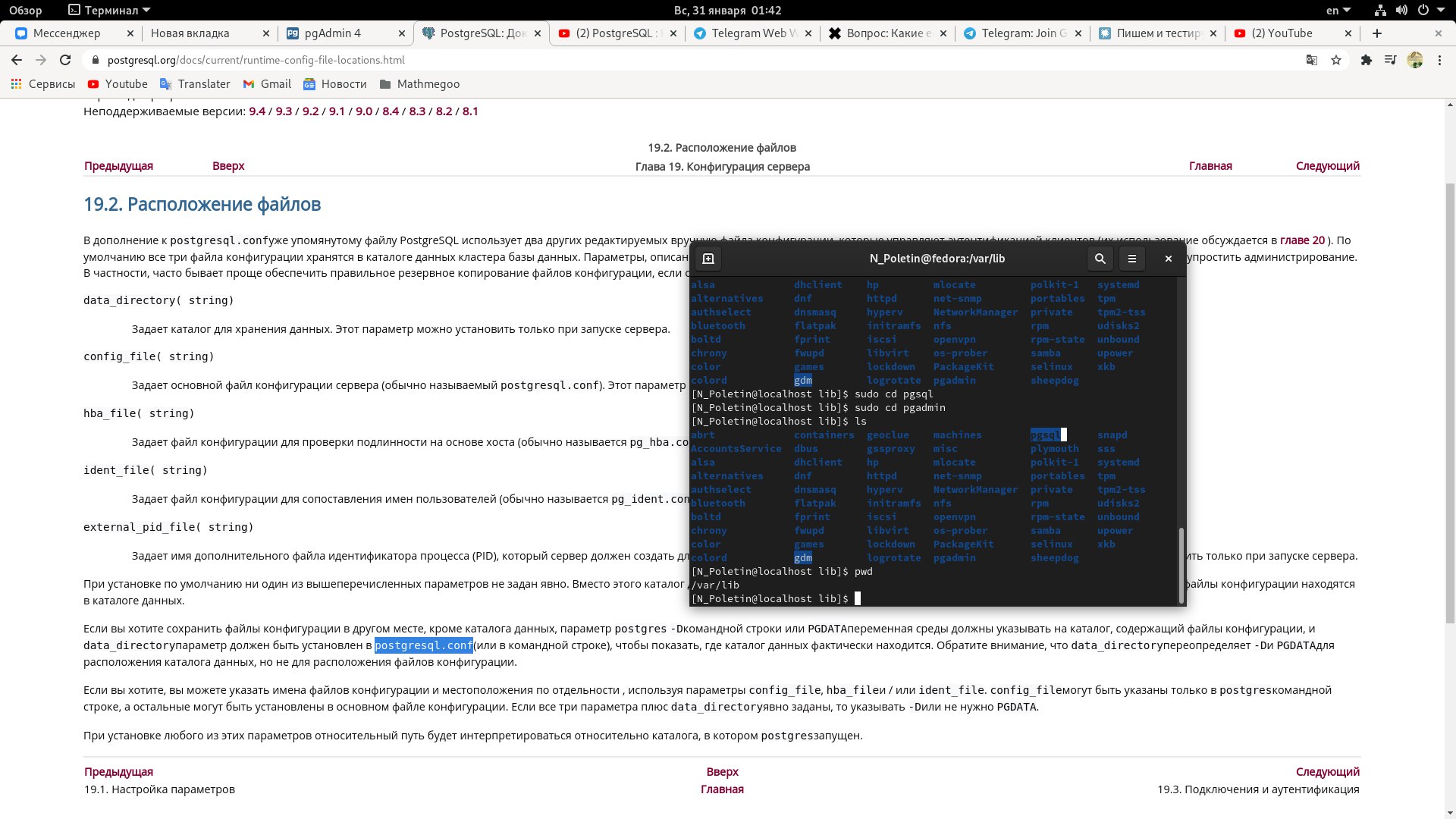Click the top Главная navigation link

click(x=1210, y=166)
